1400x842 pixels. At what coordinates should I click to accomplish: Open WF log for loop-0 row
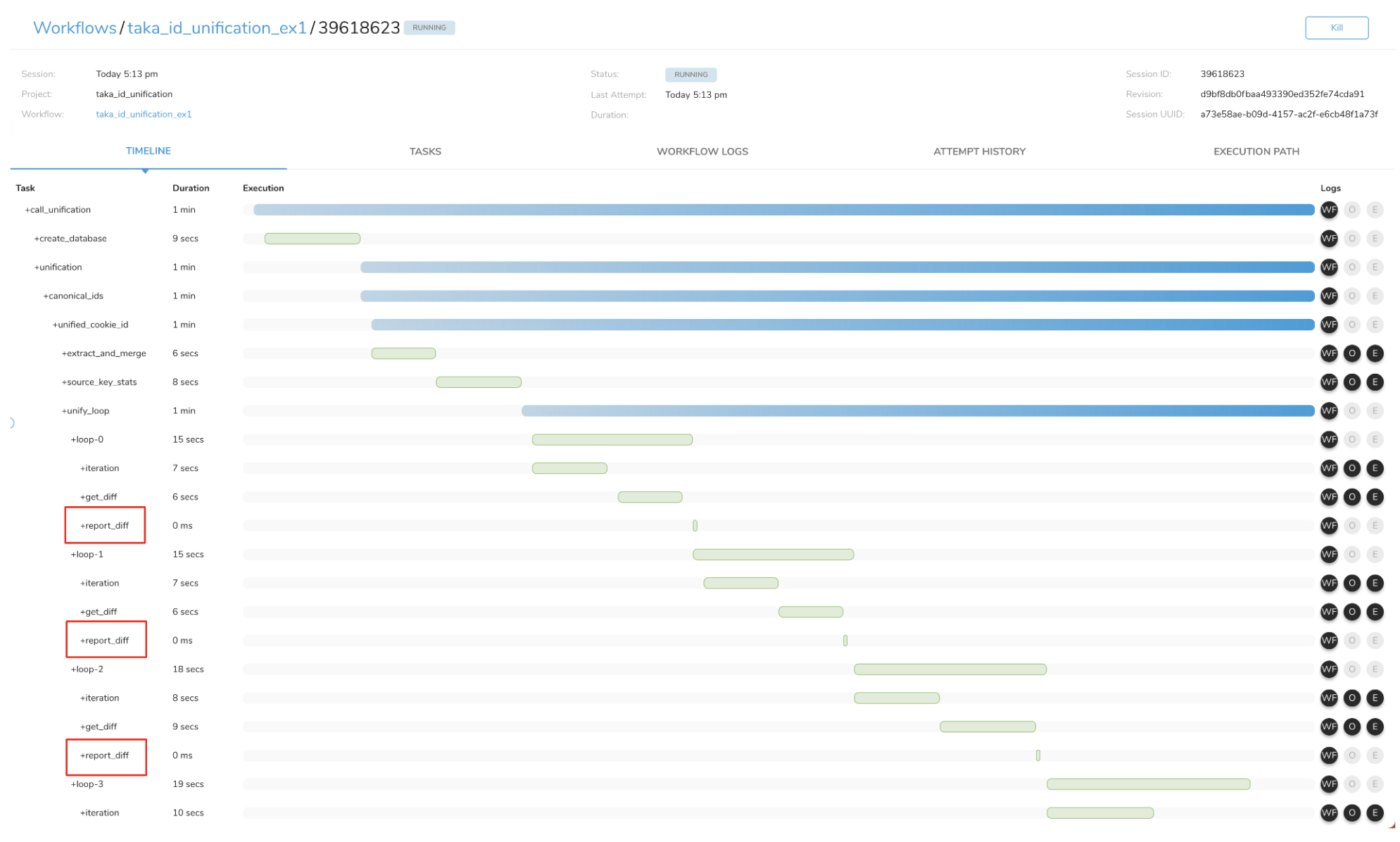[x=1328, y=440]
